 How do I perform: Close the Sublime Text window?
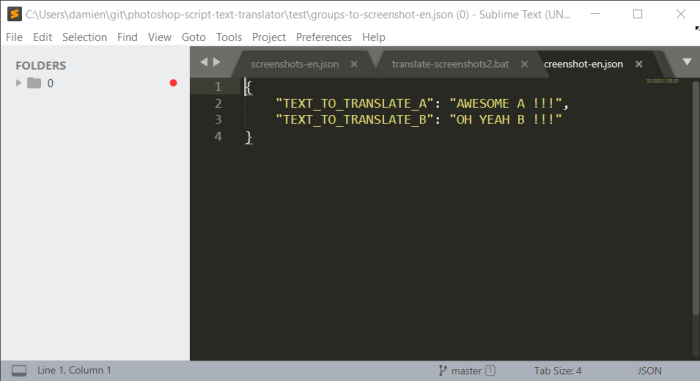pyautogui.click(x=680, y=14)
